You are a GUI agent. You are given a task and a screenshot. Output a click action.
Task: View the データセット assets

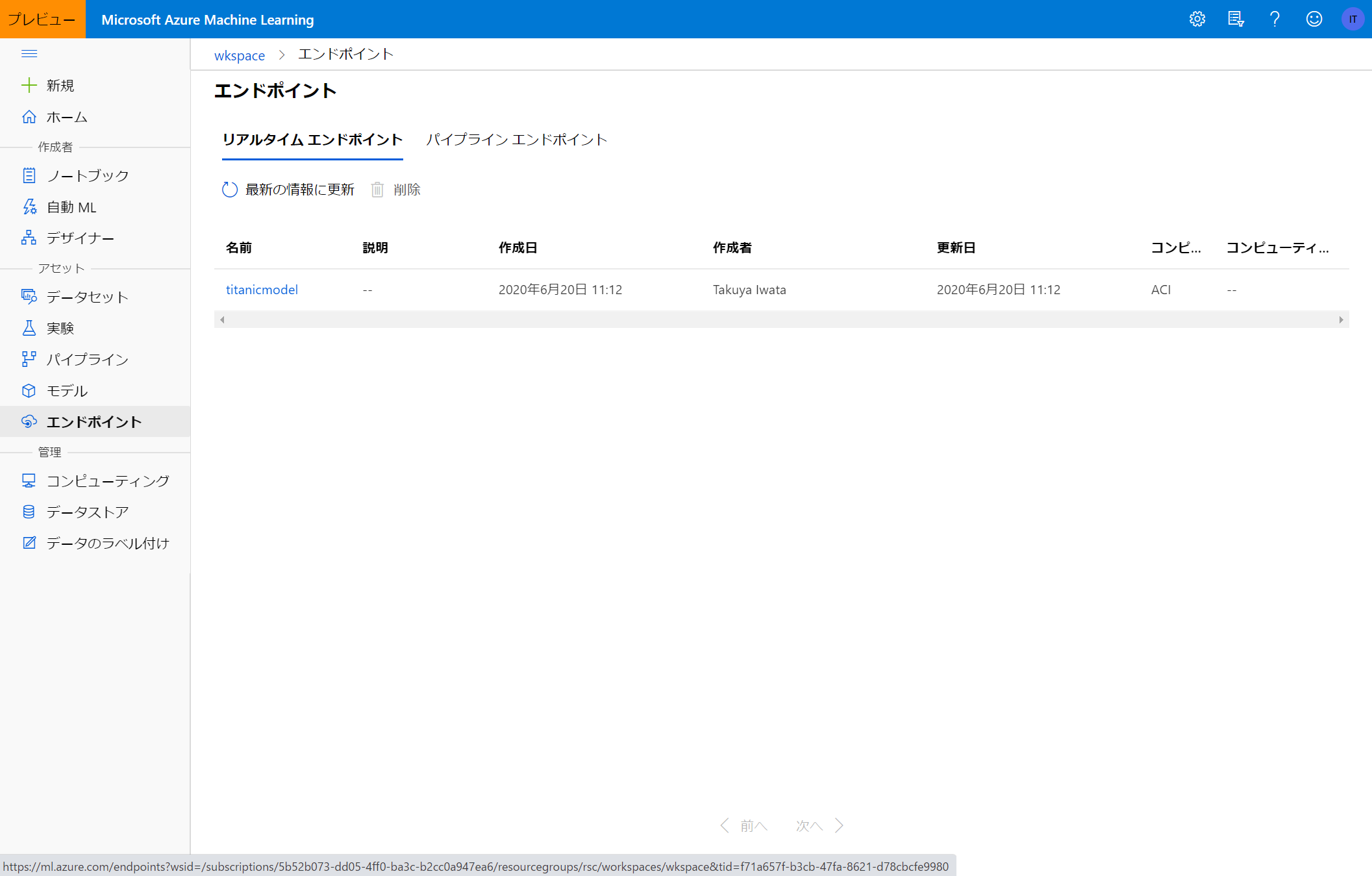(87, 297)
